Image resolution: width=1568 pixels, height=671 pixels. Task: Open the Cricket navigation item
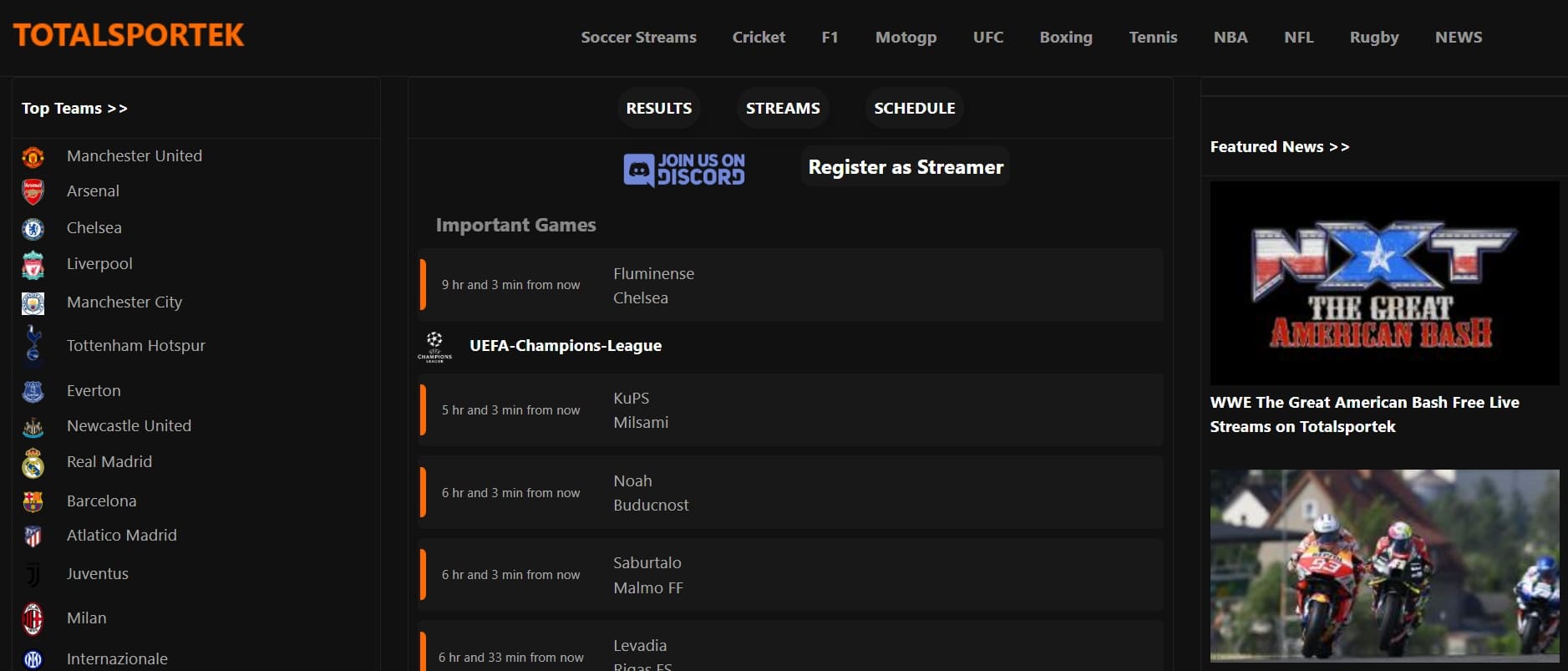[x=759, y=38]
